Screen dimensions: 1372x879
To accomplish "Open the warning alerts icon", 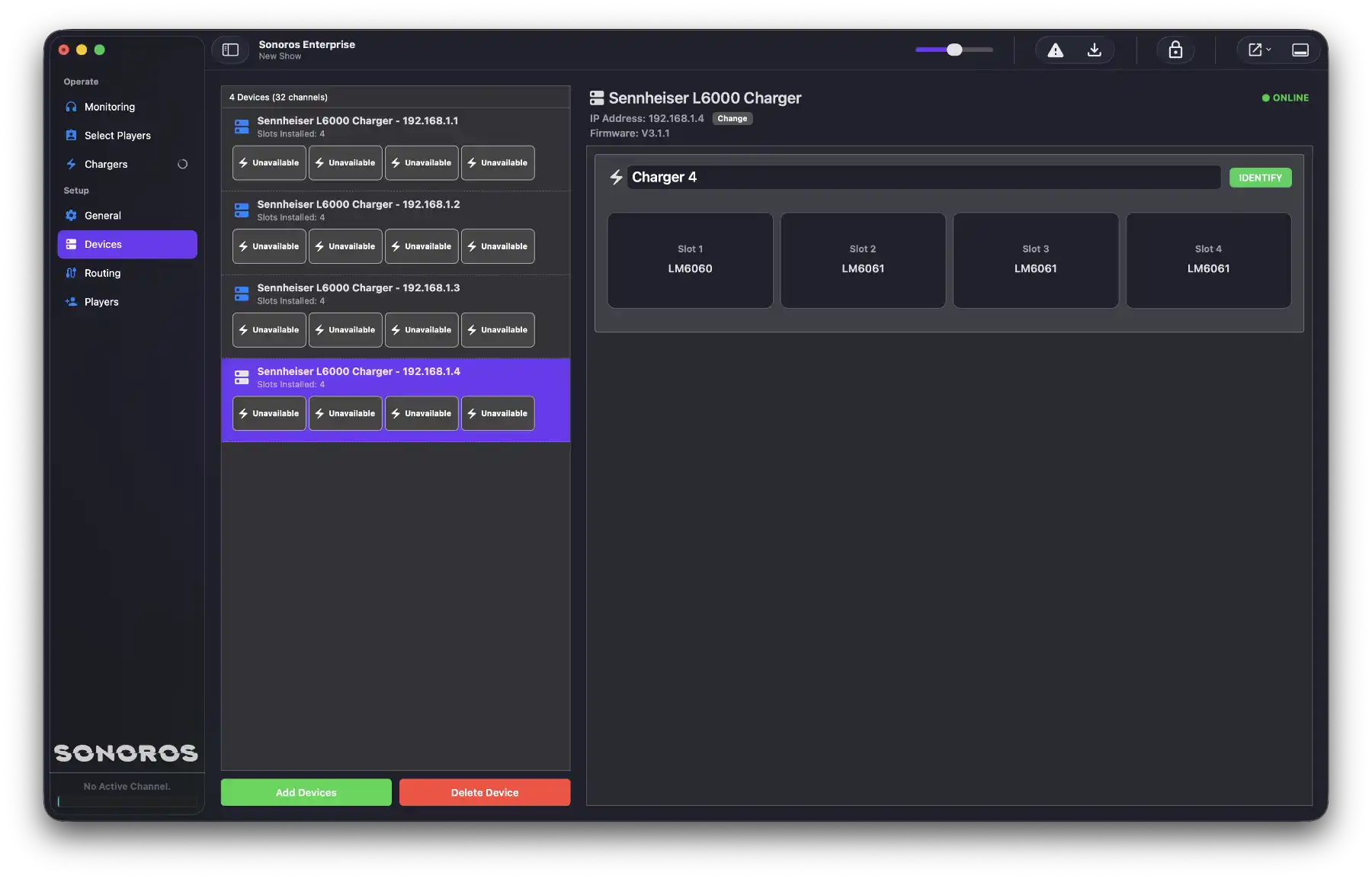I will pyautogui.click(x=1055, y=50).
